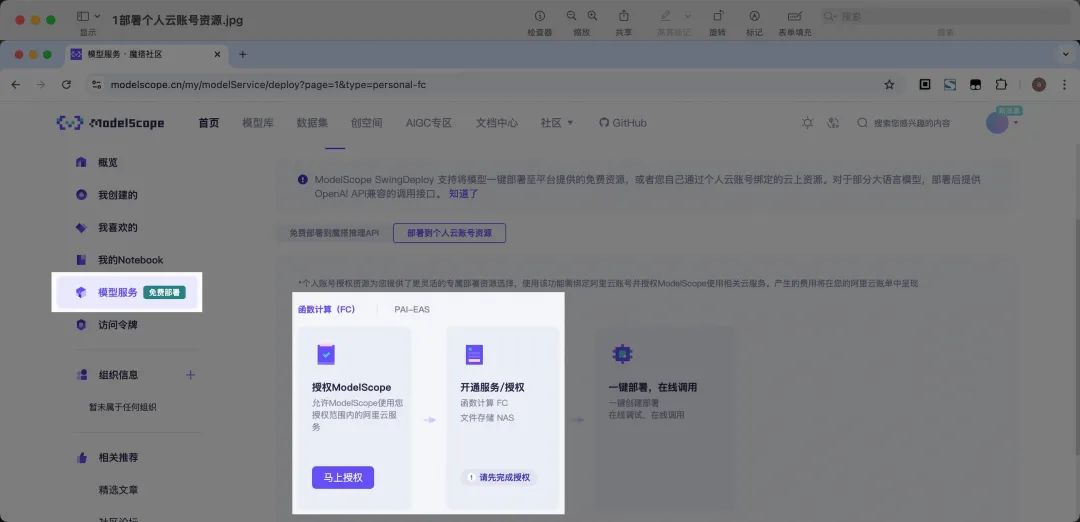Zoom out using Preview's minus magnifier
The image size is (1080, 522).
pos(571,16)
